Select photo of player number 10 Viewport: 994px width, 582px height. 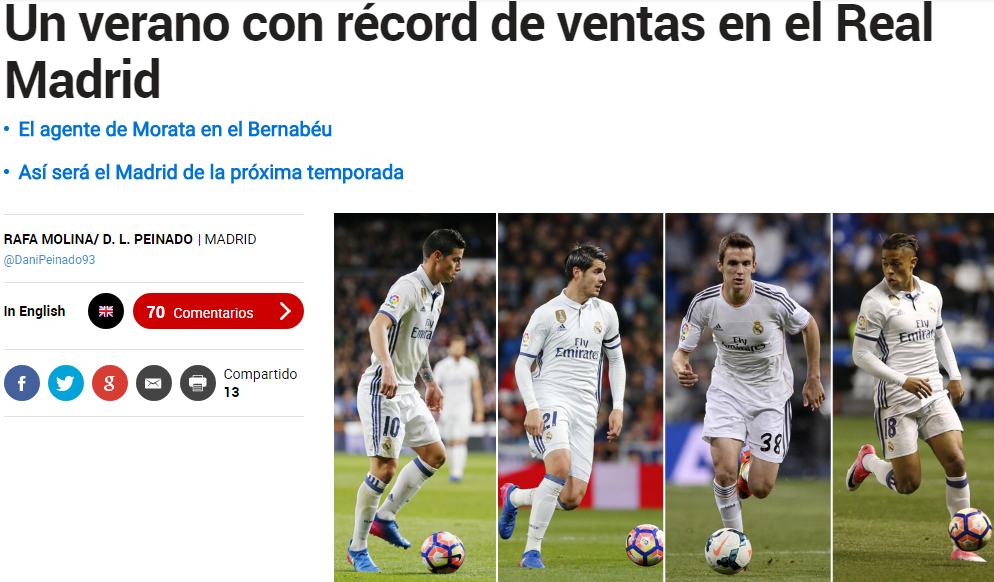415,398
